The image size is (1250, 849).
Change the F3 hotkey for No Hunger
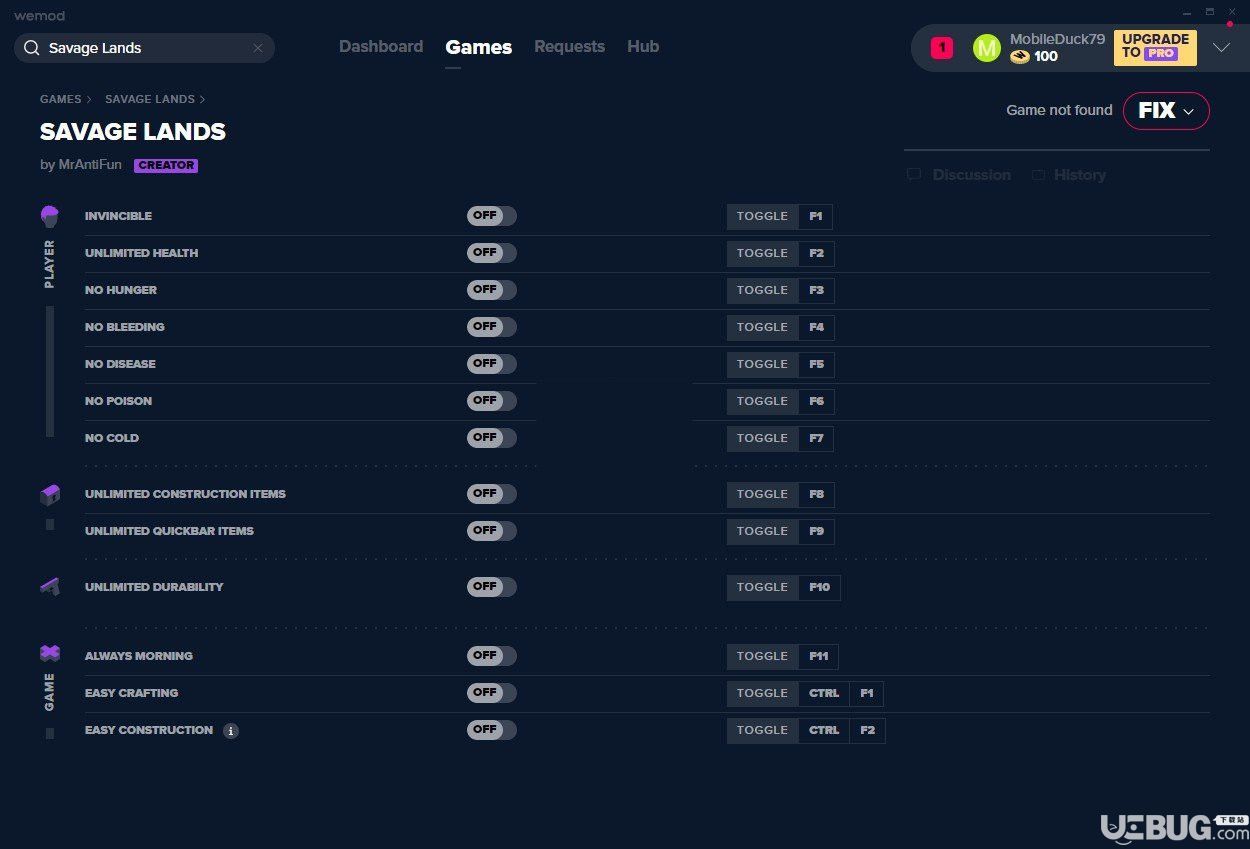tap(817, 290)
